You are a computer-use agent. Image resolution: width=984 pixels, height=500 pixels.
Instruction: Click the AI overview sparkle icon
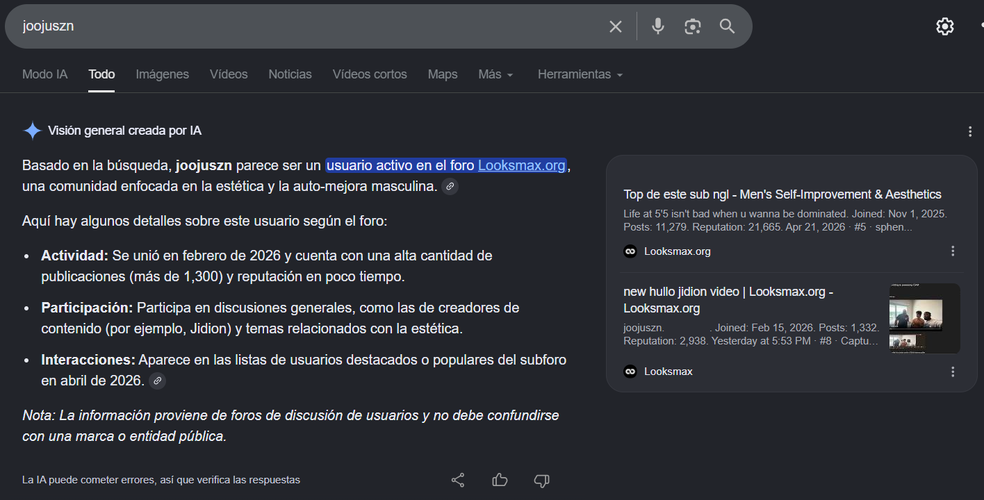point(32,130)
